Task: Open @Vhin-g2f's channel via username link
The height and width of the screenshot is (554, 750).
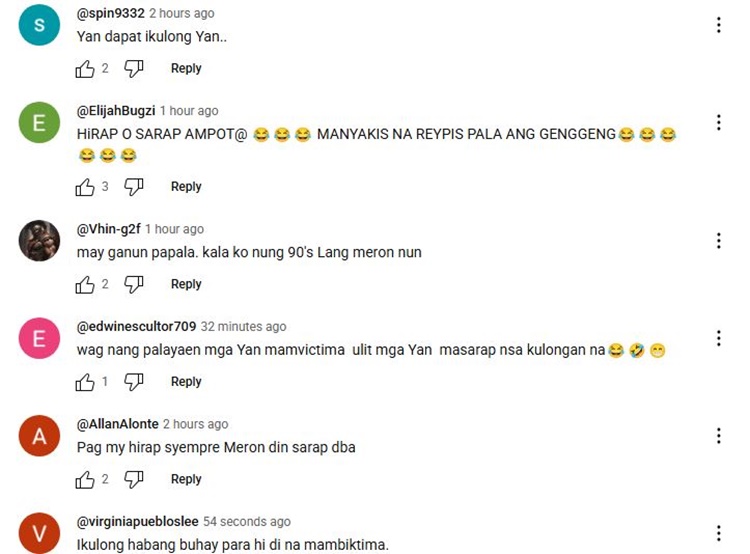Action: click(x=109, y=229)
